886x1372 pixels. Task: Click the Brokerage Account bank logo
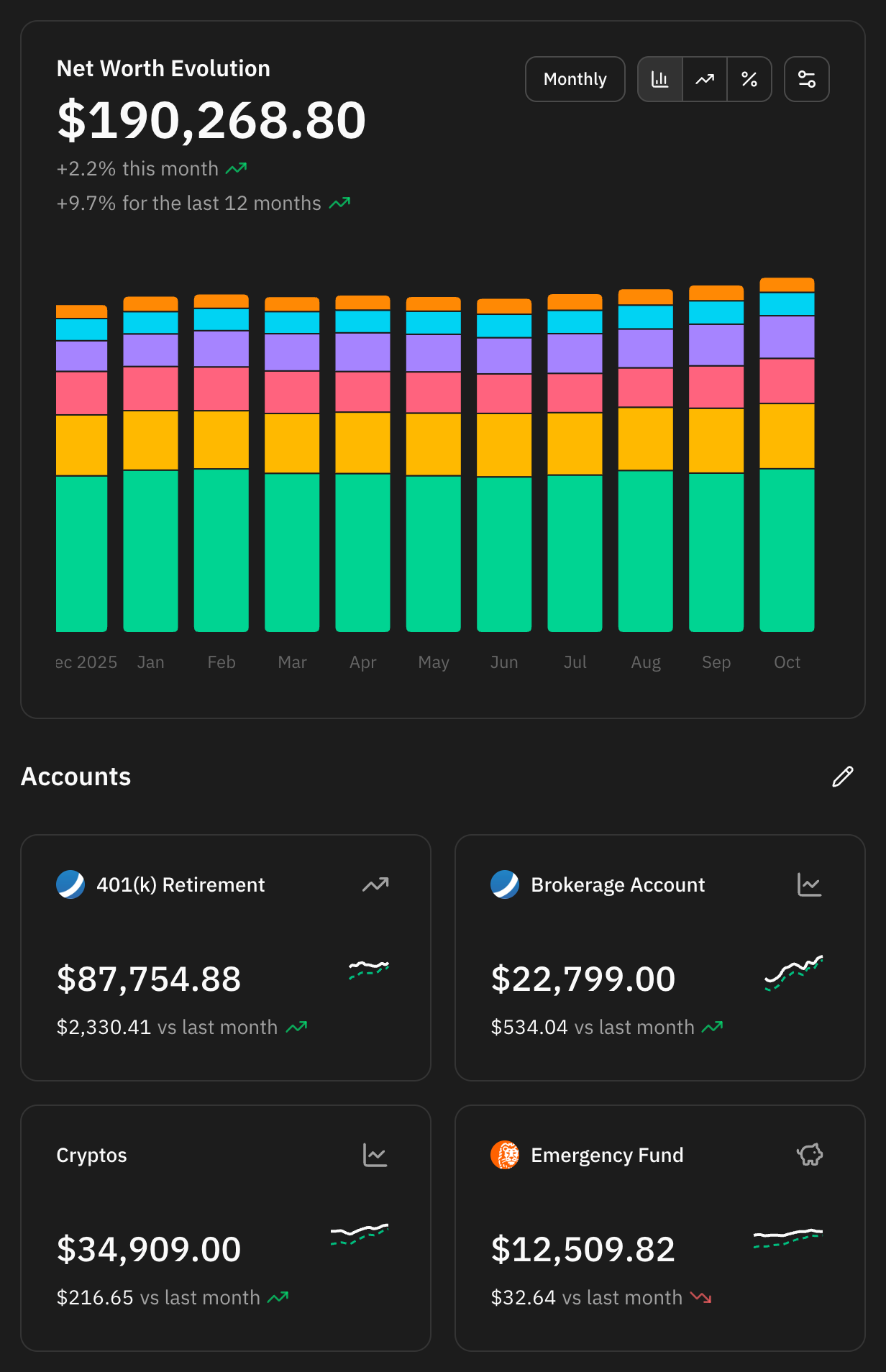click(x=505, y=884)
